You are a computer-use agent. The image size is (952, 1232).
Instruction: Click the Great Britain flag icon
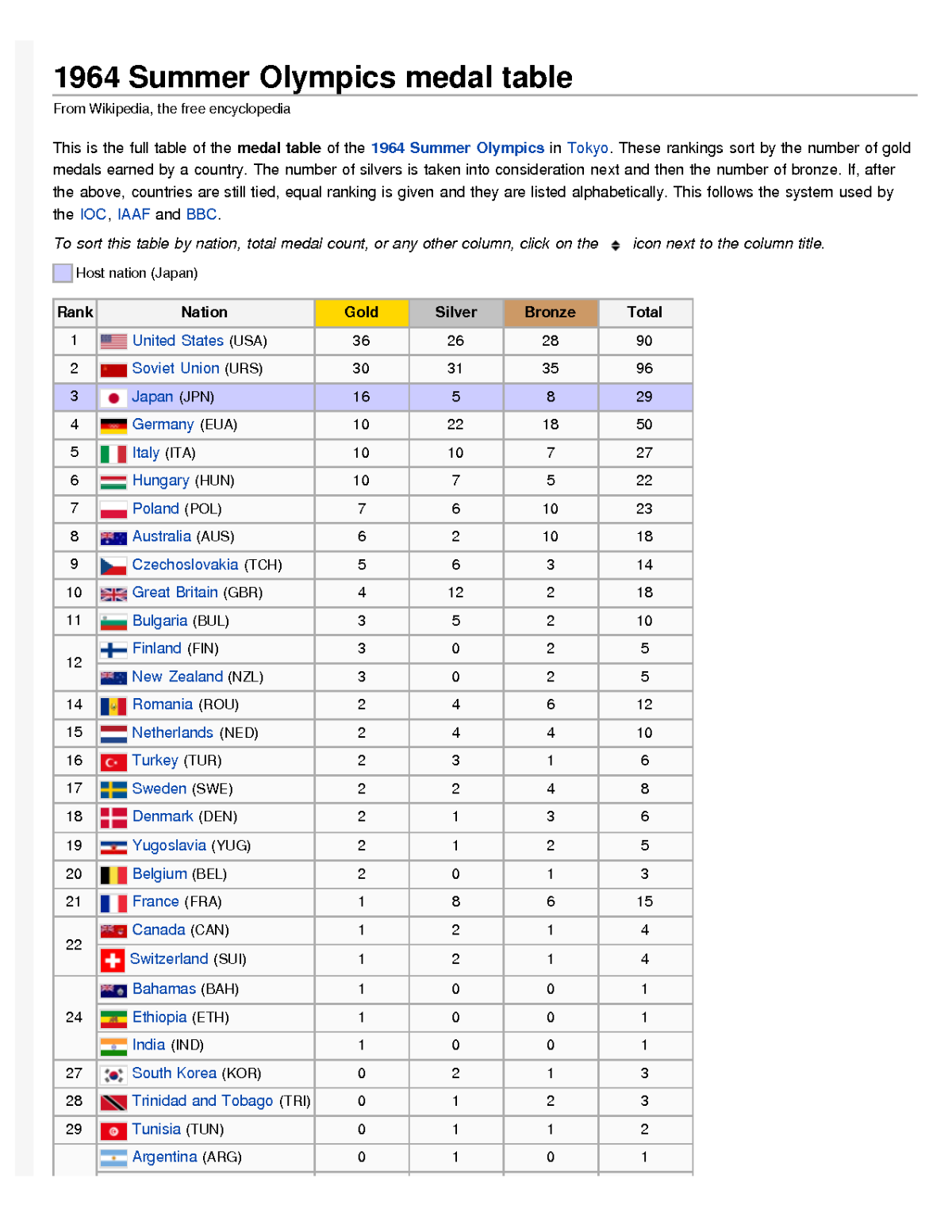coord(113,593)
